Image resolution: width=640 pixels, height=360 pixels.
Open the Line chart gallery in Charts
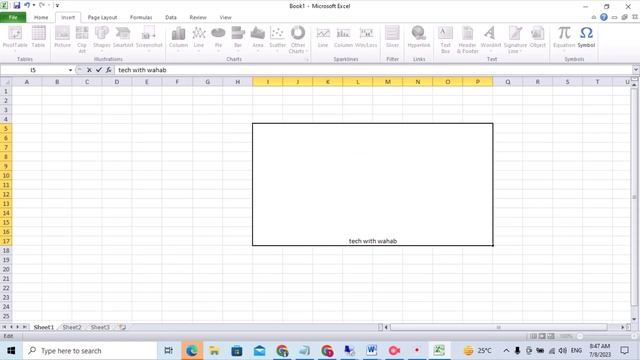pos(199,38)
